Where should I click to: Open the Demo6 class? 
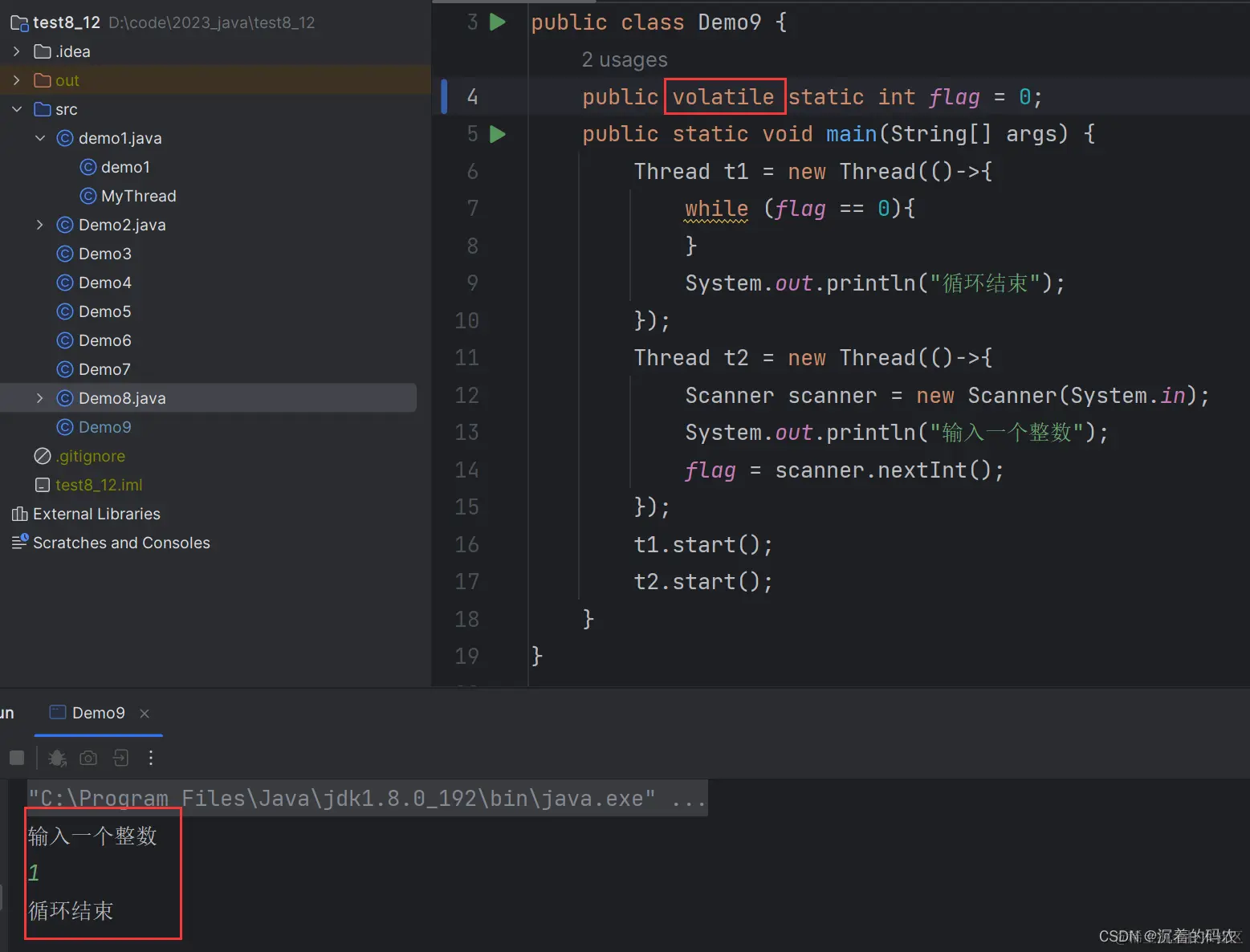(104, 340)
